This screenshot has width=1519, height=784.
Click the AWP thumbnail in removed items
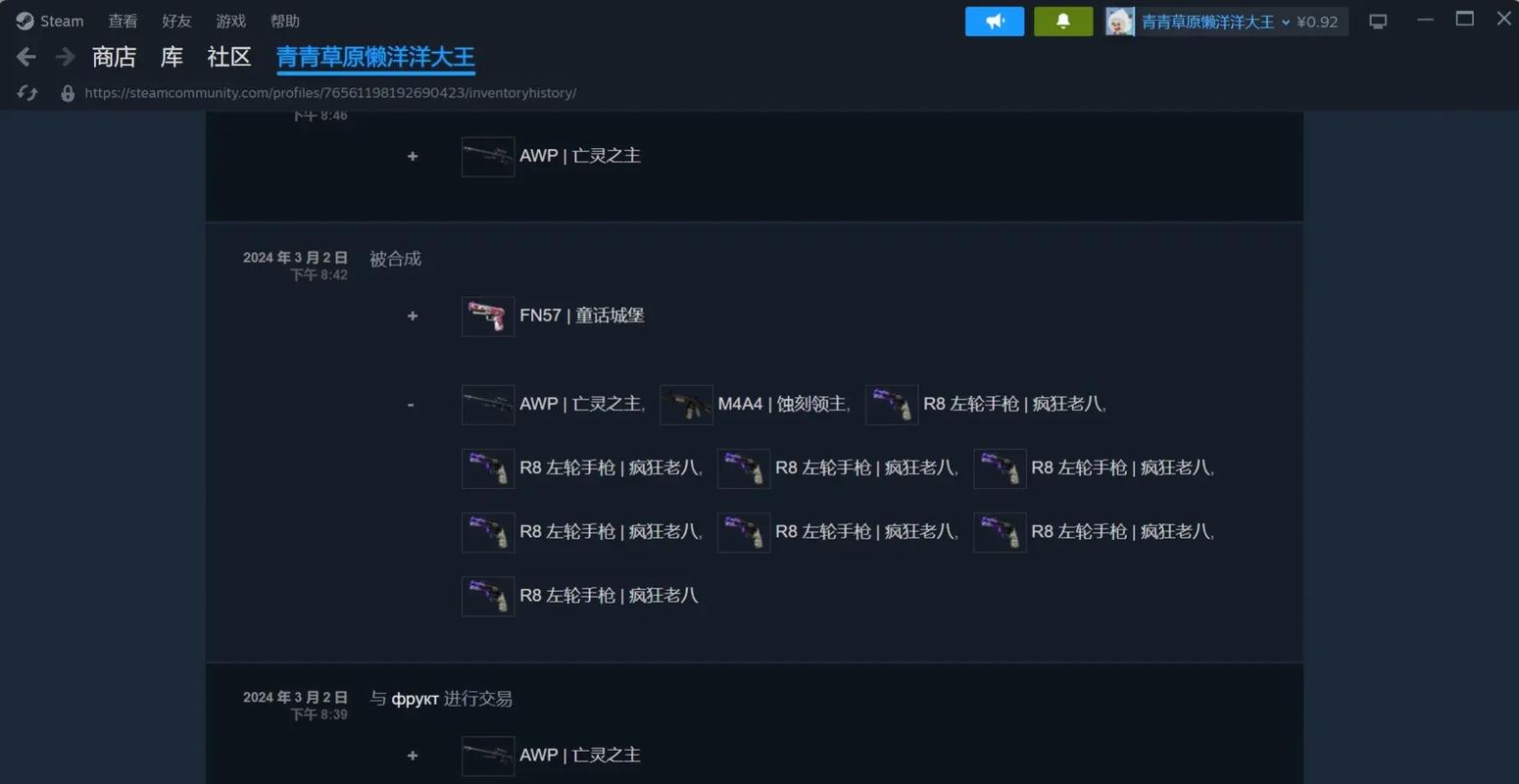point(488,405)
